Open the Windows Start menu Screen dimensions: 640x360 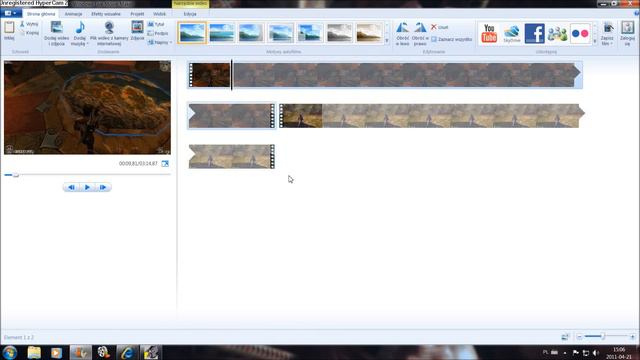[x=9, y=352]
